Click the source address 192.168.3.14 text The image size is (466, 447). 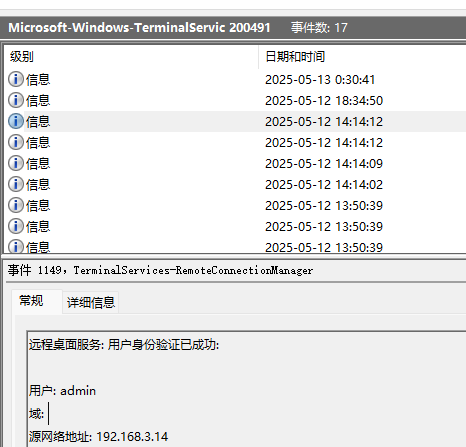pyautogui.click(x=132, y=437)
